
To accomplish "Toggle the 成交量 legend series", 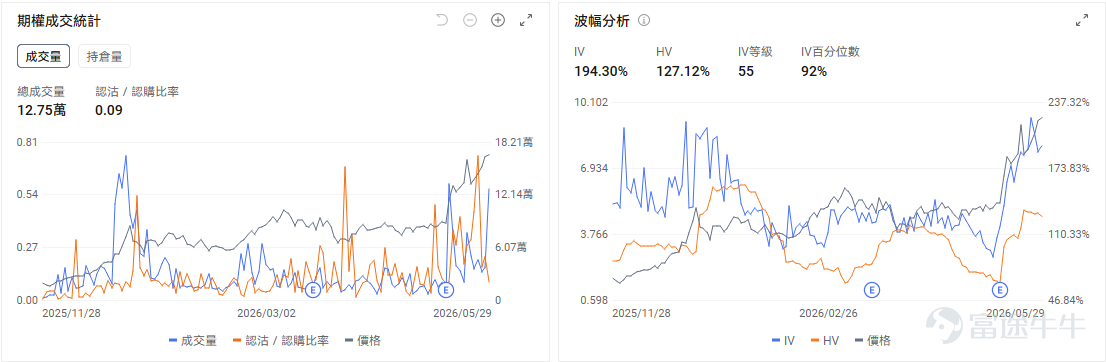I will point(193,341).
